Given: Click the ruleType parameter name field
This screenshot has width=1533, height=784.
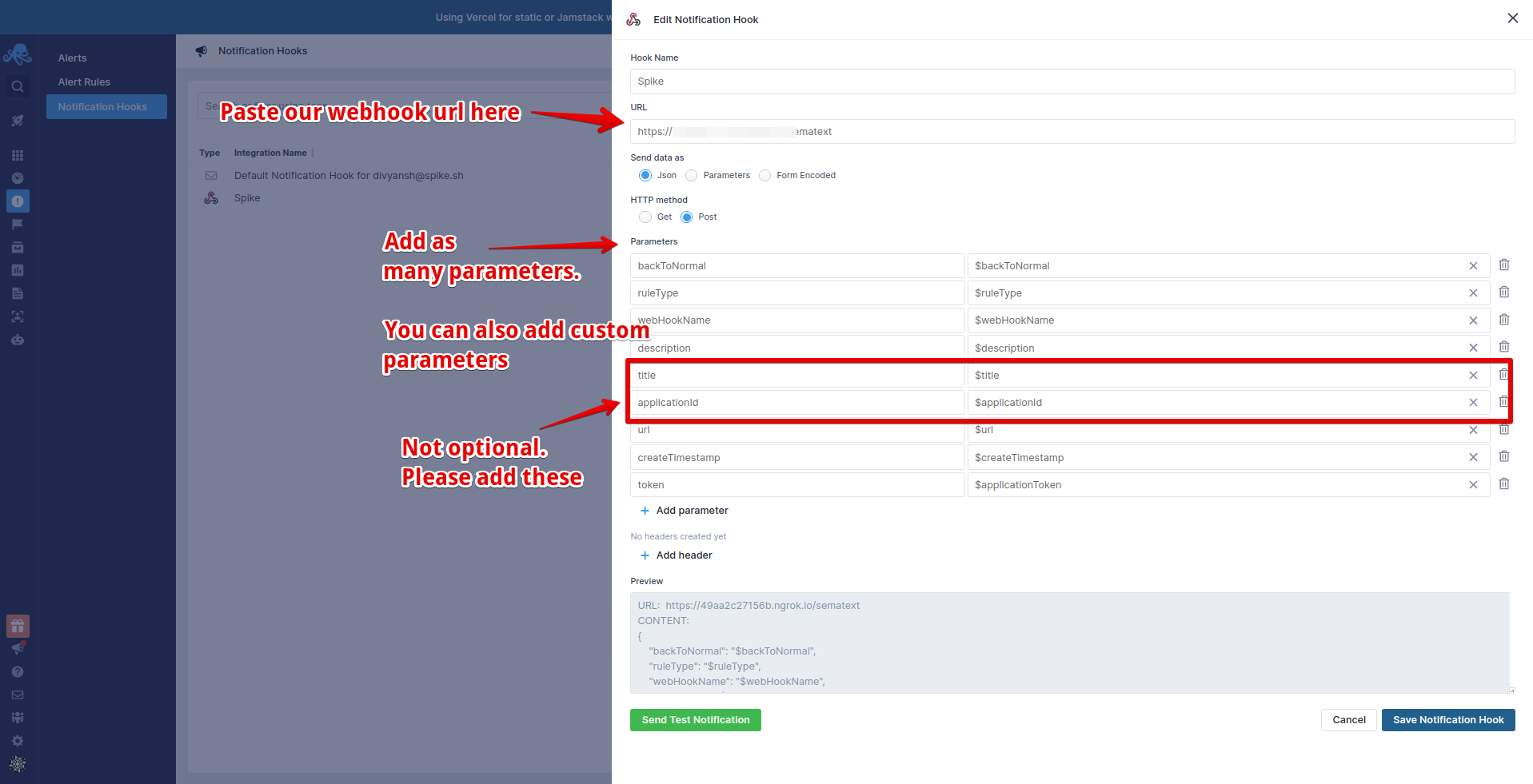Looking at the screenshot, I should click(797, 293).
